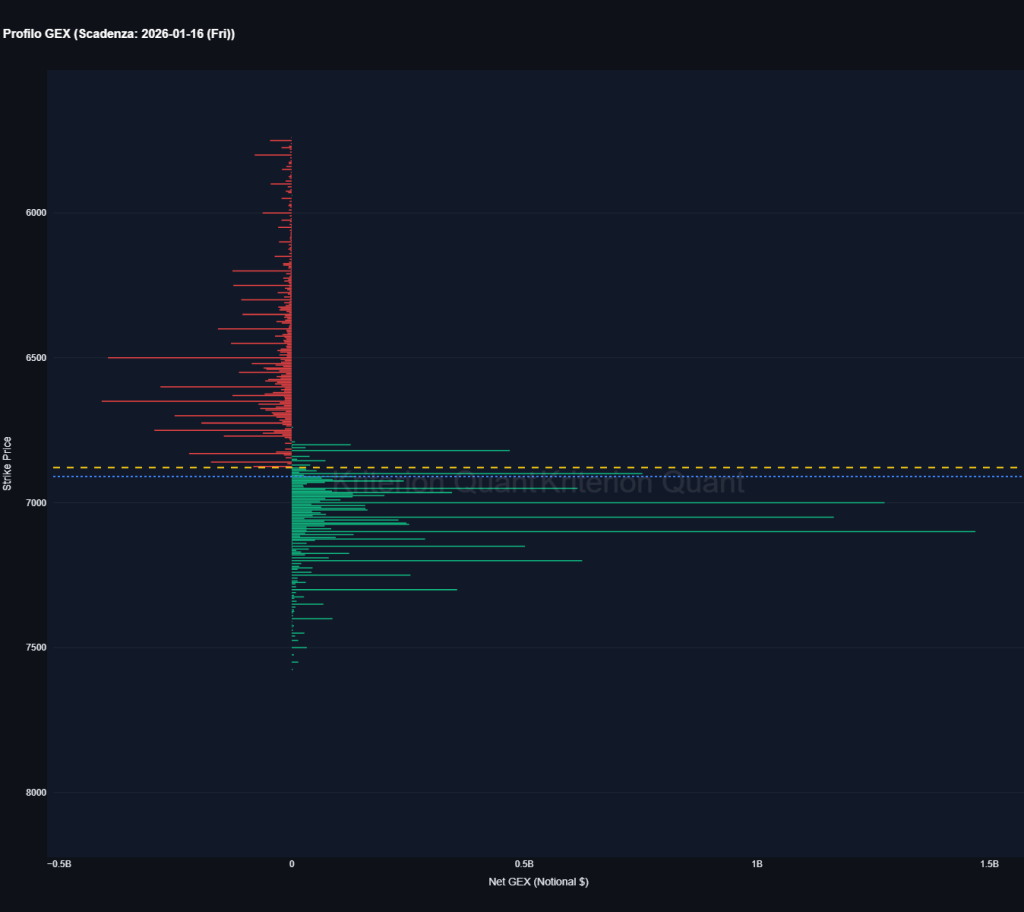Click the red bar near strike 6650

point(200,401)
